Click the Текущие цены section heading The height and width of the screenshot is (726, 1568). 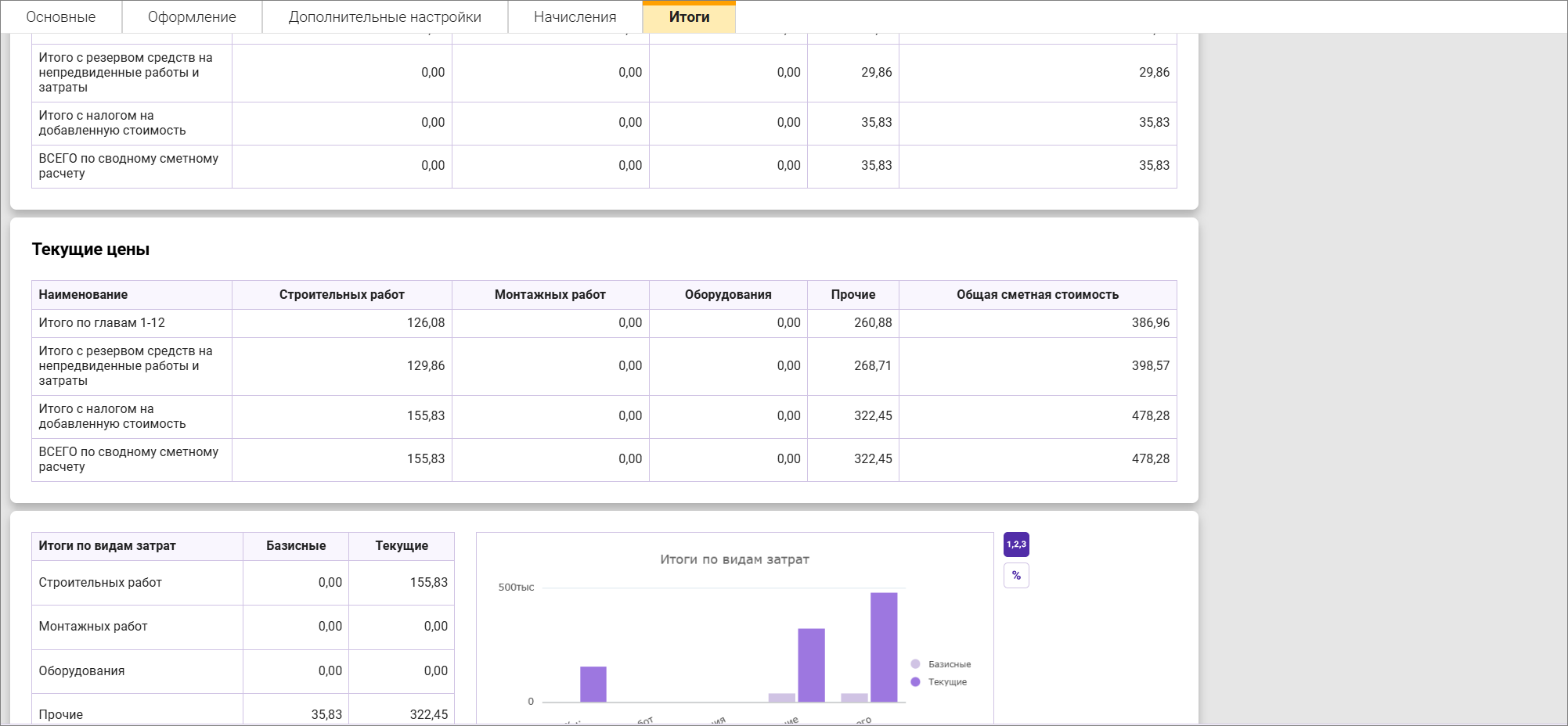[91, 250]
